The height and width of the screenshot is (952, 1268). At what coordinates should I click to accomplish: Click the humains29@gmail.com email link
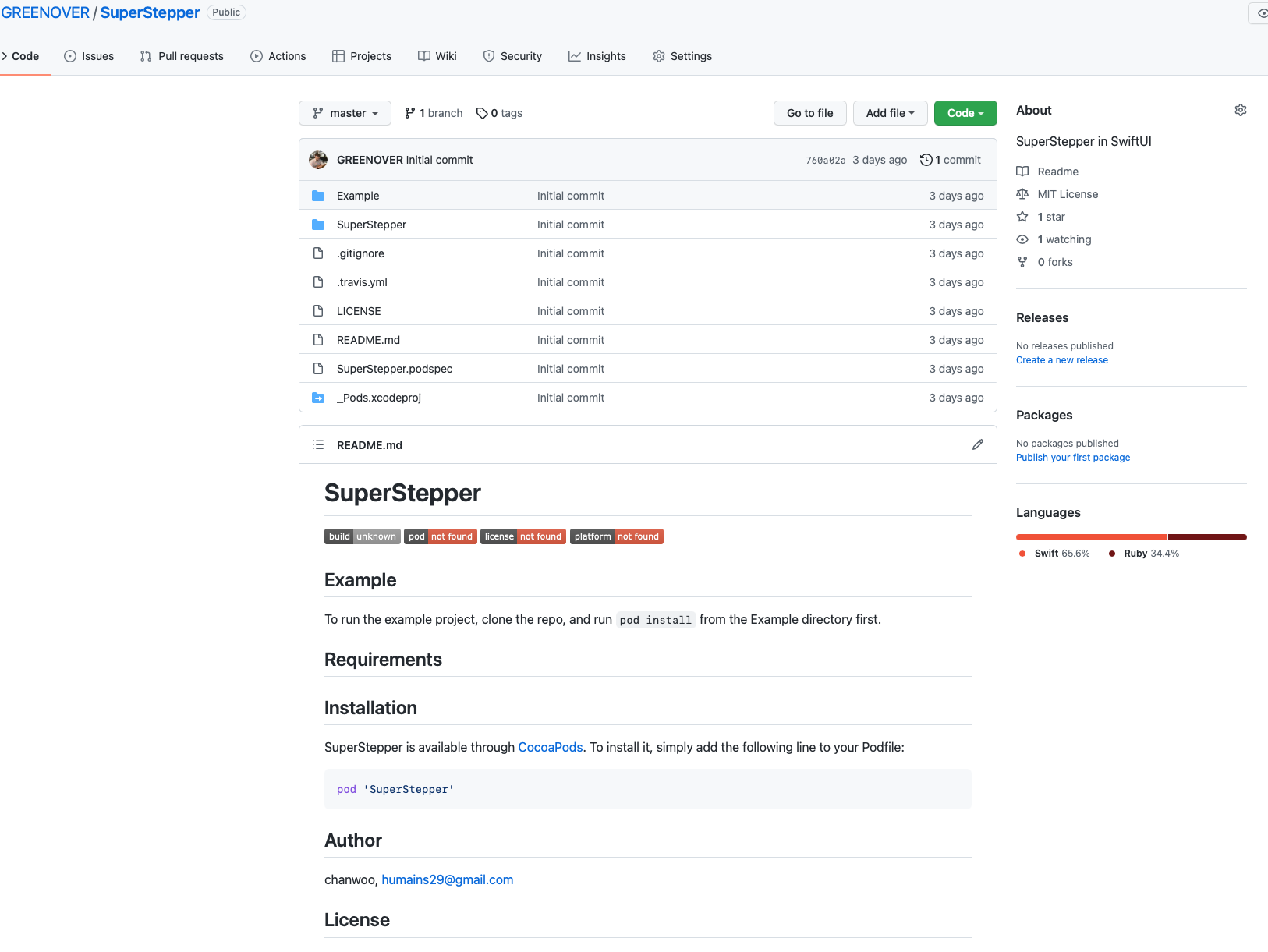click(x=448, y=879)
